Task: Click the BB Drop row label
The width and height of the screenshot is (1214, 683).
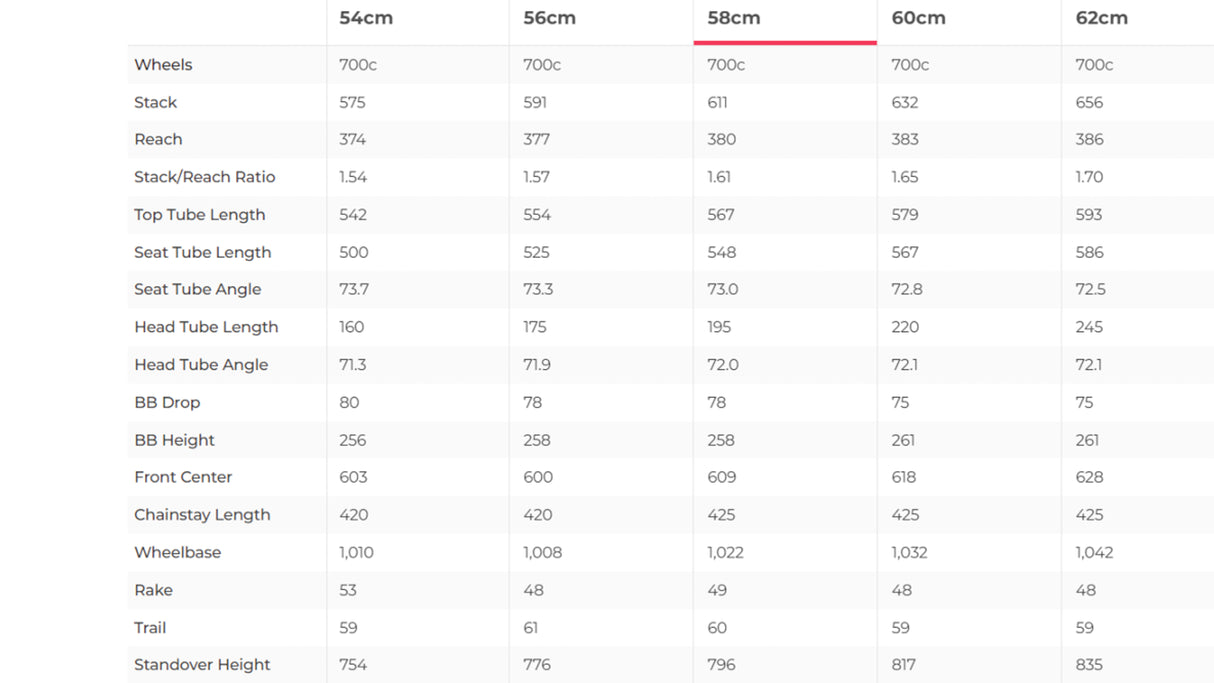Action: point(167,402)
